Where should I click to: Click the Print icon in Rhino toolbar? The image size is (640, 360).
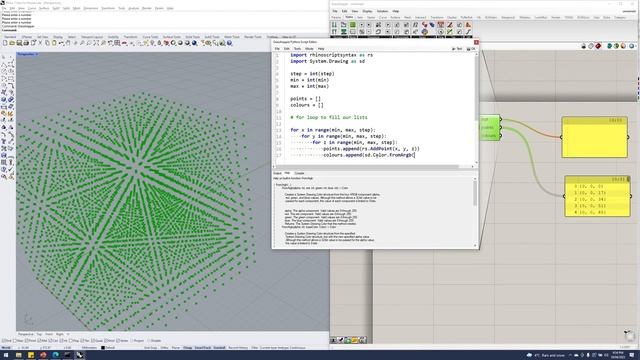click(26, 43)
